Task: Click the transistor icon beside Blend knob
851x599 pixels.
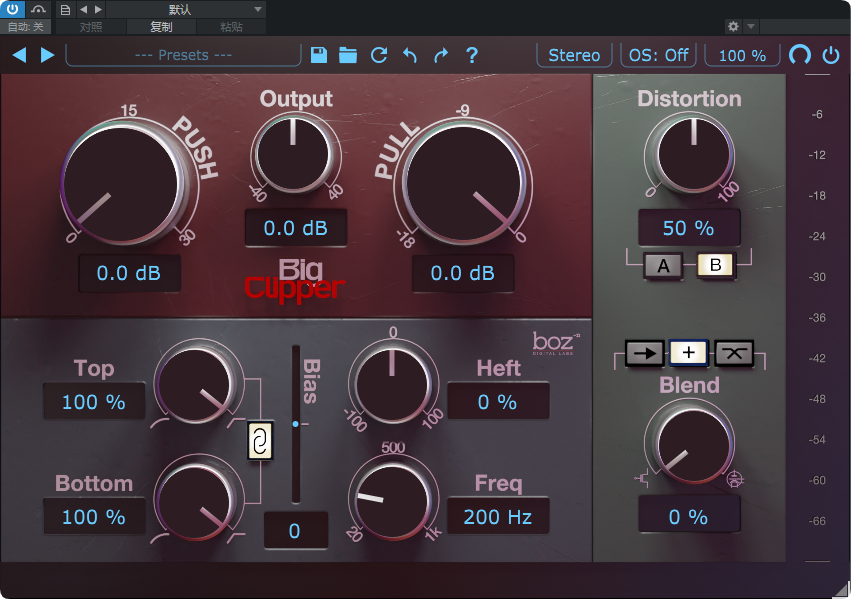Action: (642, 479)
